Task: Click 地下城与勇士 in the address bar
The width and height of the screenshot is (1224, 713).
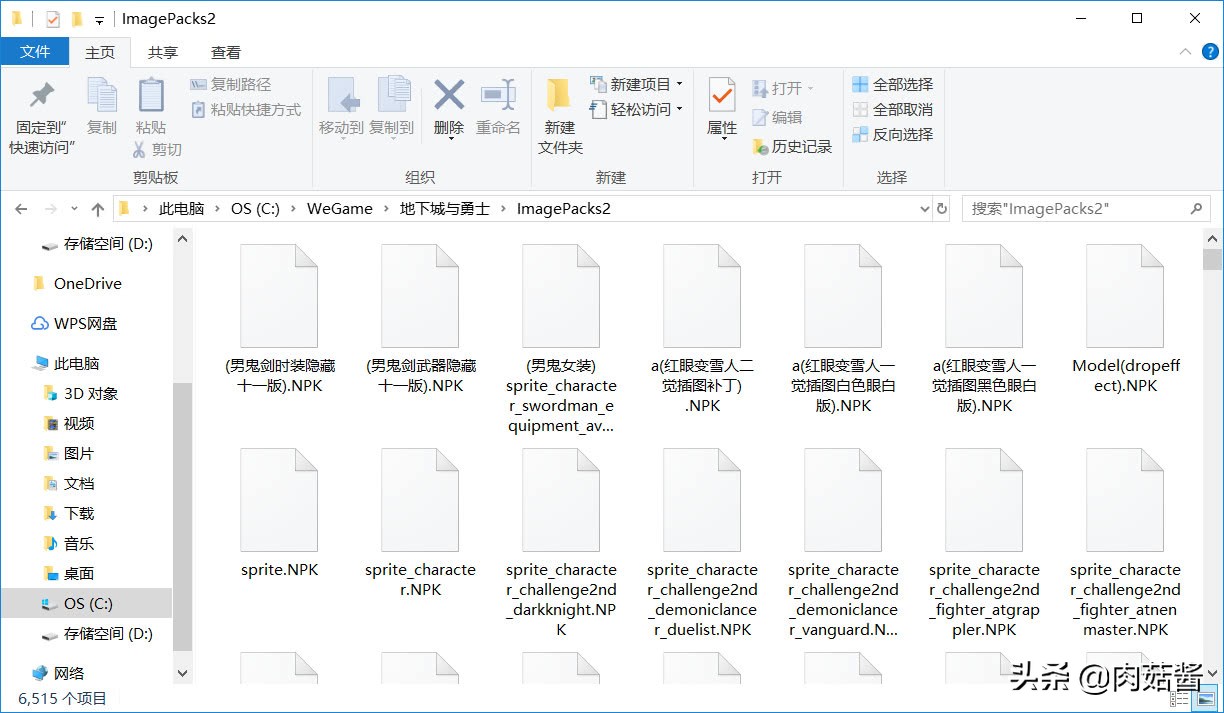Action: pos(445,209)
